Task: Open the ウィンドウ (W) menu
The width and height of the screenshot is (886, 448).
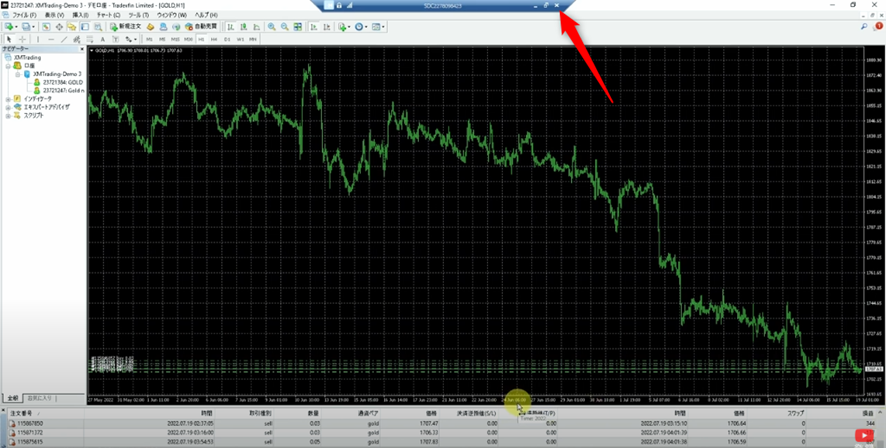Action: point(172,15)
